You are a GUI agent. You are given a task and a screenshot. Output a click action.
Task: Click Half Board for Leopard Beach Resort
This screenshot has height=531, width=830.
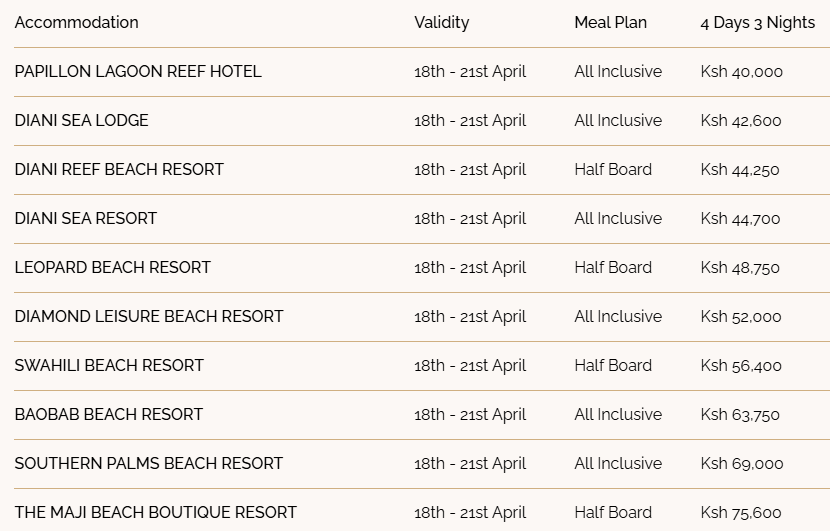(613, 267)
